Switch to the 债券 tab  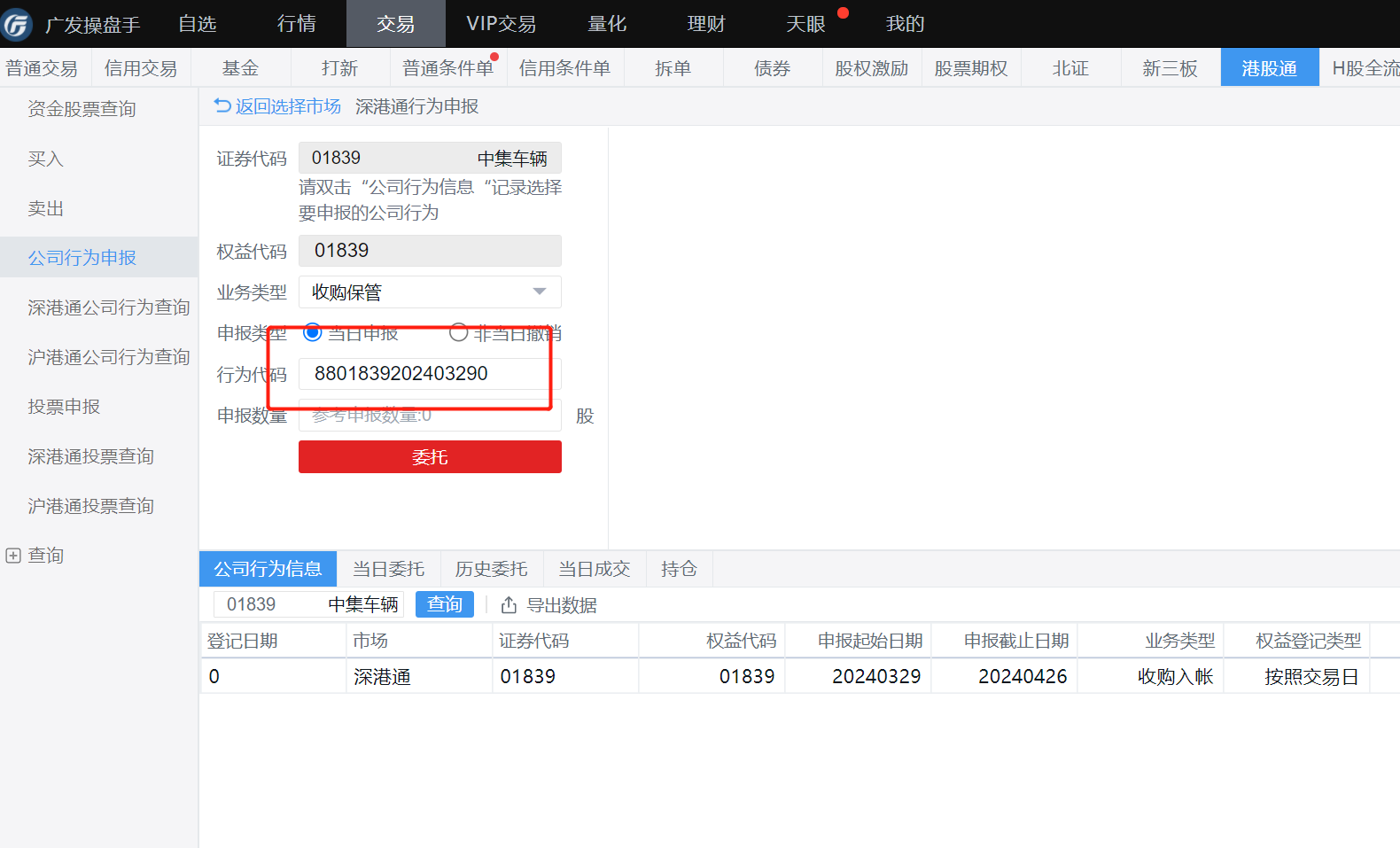coord(772,68)
